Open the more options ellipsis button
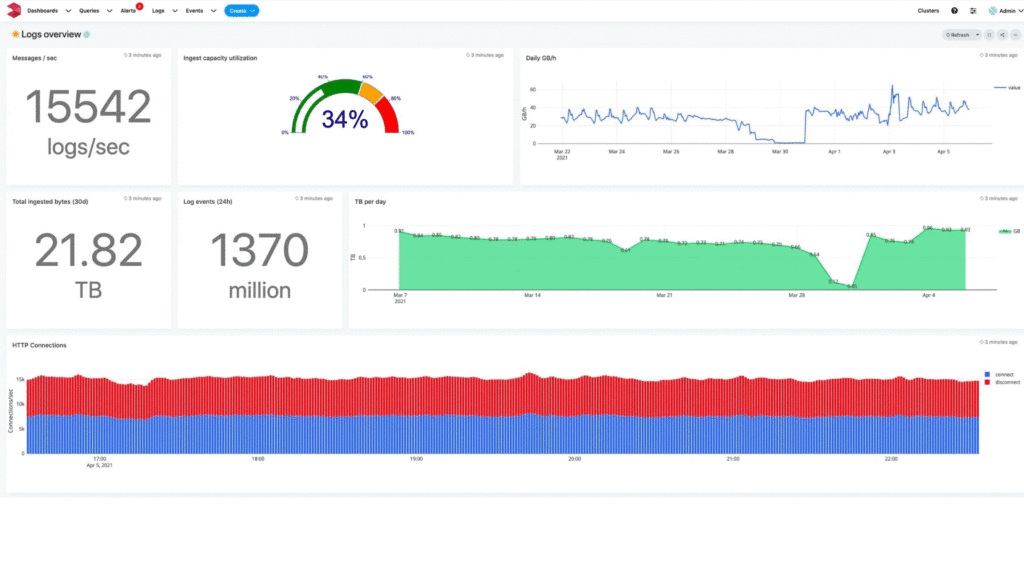This screenshot has width=1024, height=576. 1015,35
